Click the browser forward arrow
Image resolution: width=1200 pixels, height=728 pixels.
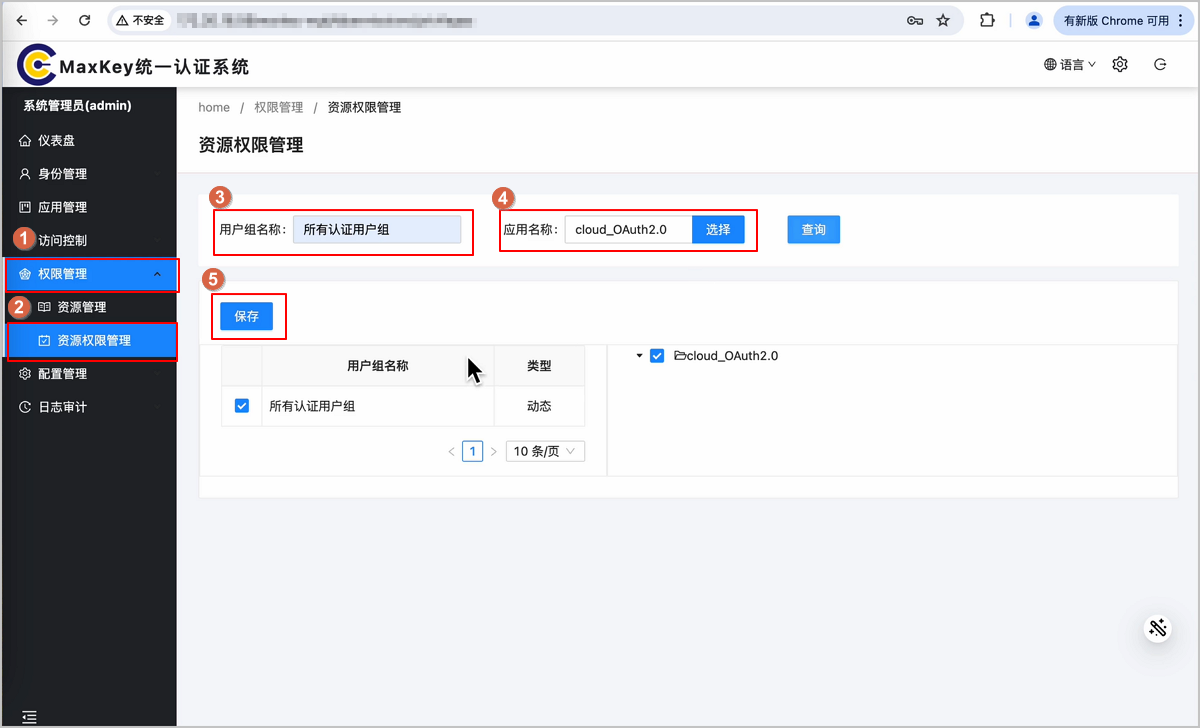click(x=53, y=20)
